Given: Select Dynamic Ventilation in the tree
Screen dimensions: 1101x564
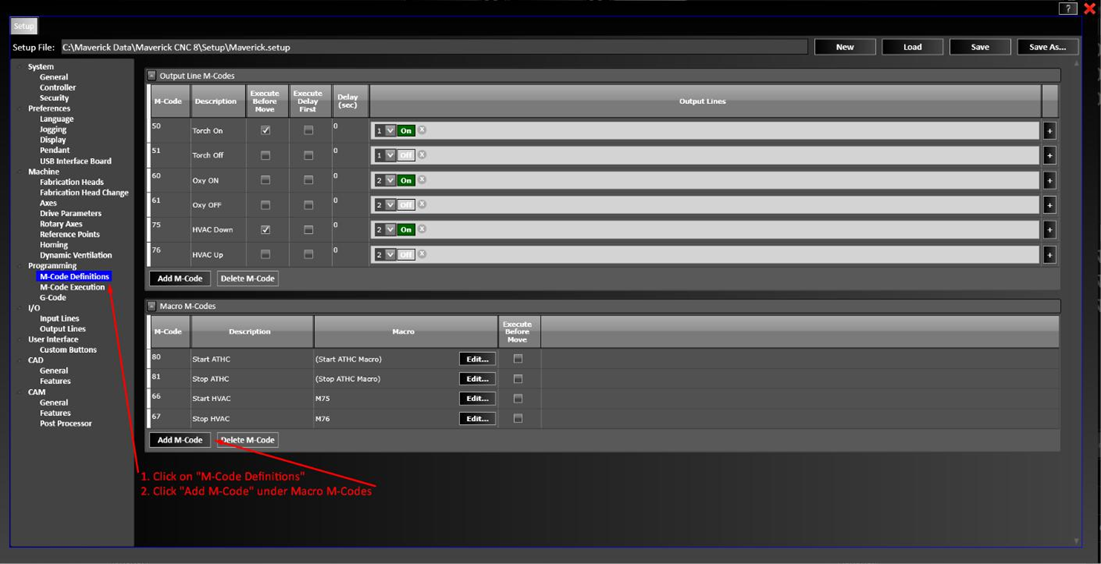Looking at the screenshot, I should [x=76, y=256].
